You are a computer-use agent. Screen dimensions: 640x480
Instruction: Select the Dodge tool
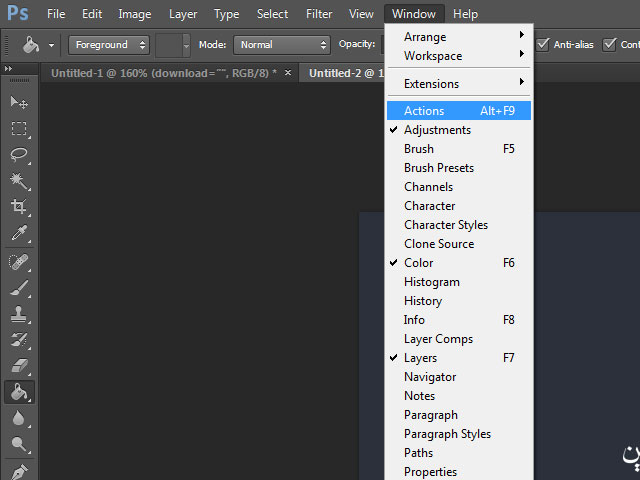click(19, 444)
